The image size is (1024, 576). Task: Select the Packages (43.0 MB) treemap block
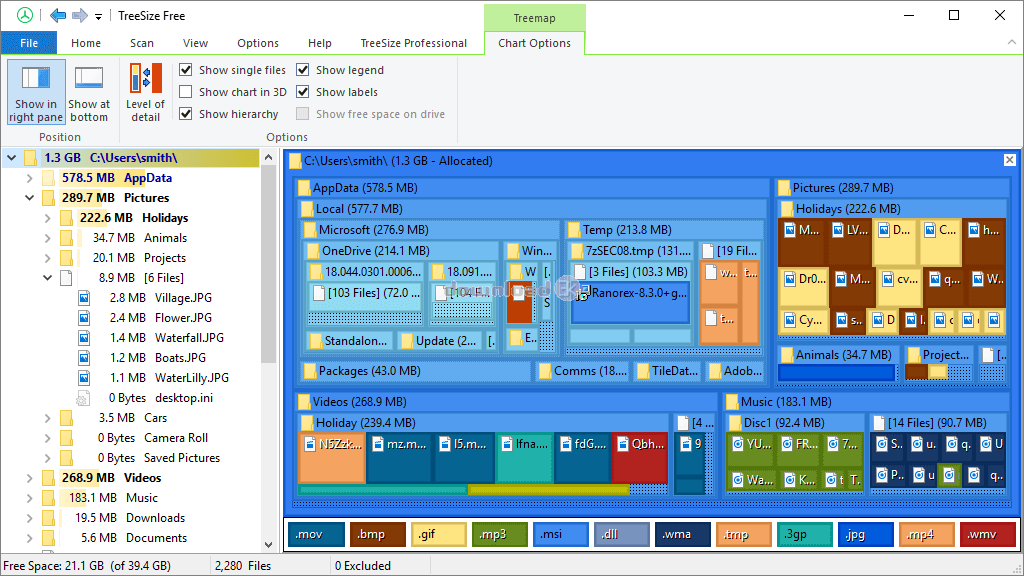[x=414, y=371]
